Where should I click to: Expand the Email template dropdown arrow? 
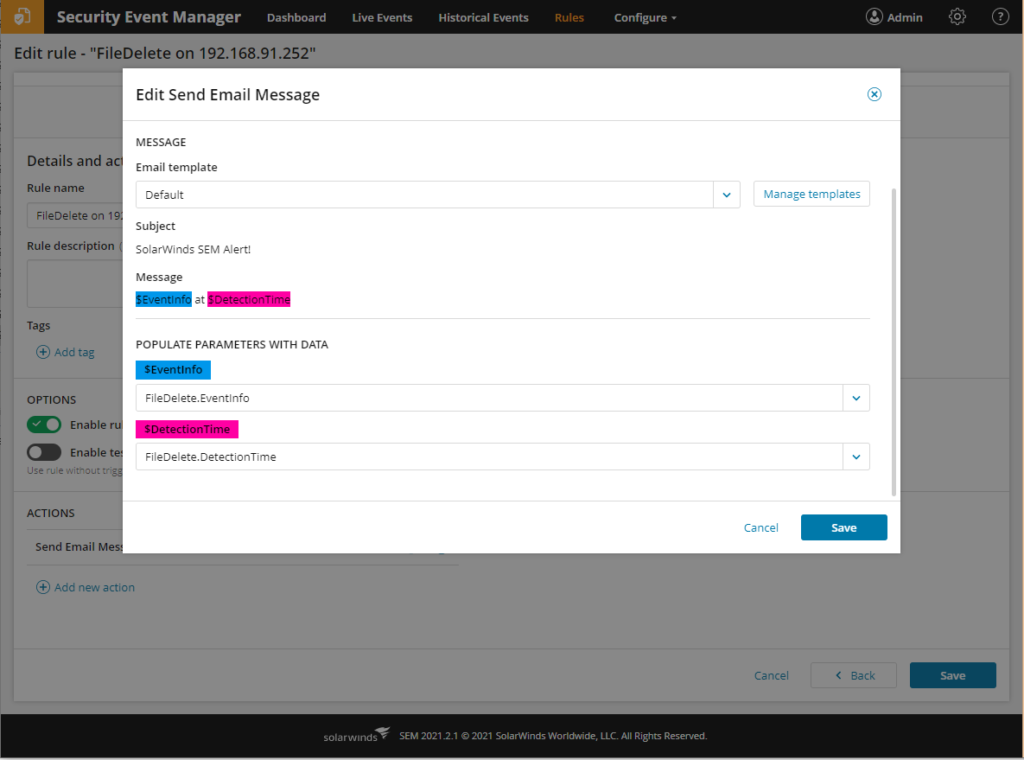pos(726,195)
